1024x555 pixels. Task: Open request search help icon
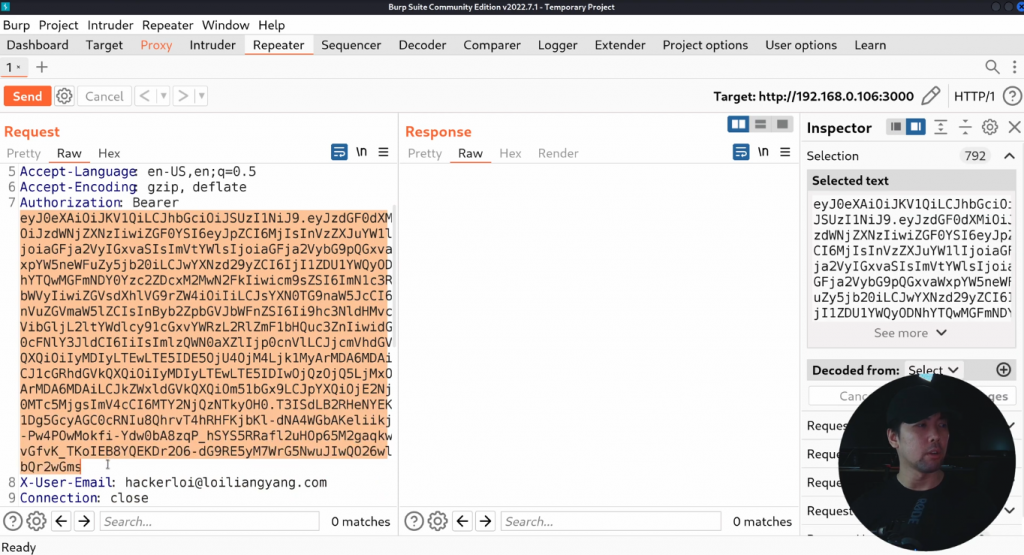[13, 521]
